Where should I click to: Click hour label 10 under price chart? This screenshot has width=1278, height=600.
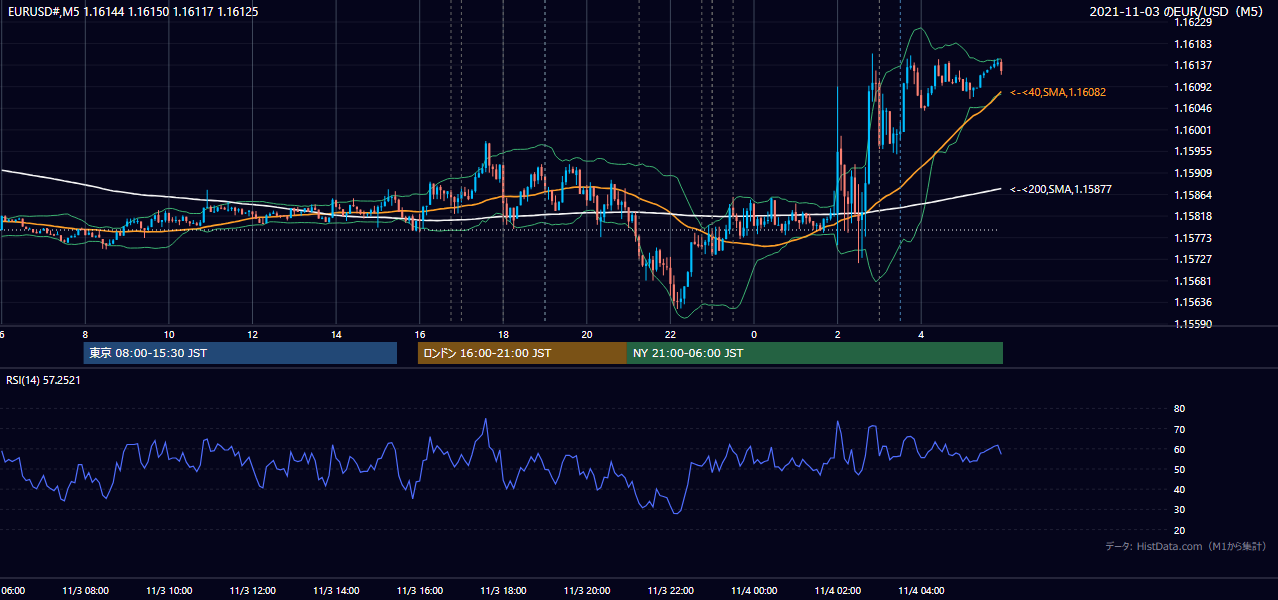point(169,335)
